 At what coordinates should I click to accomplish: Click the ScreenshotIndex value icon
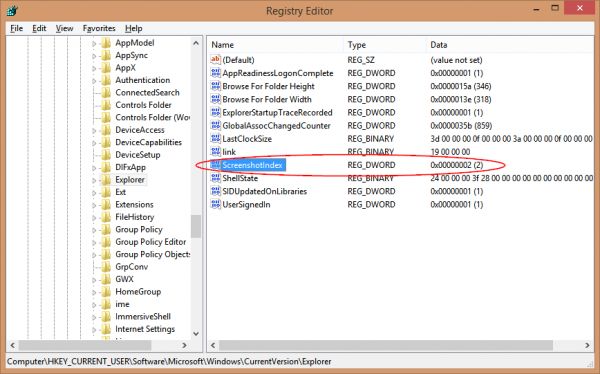pyautogui.click(x=215, y=165)
